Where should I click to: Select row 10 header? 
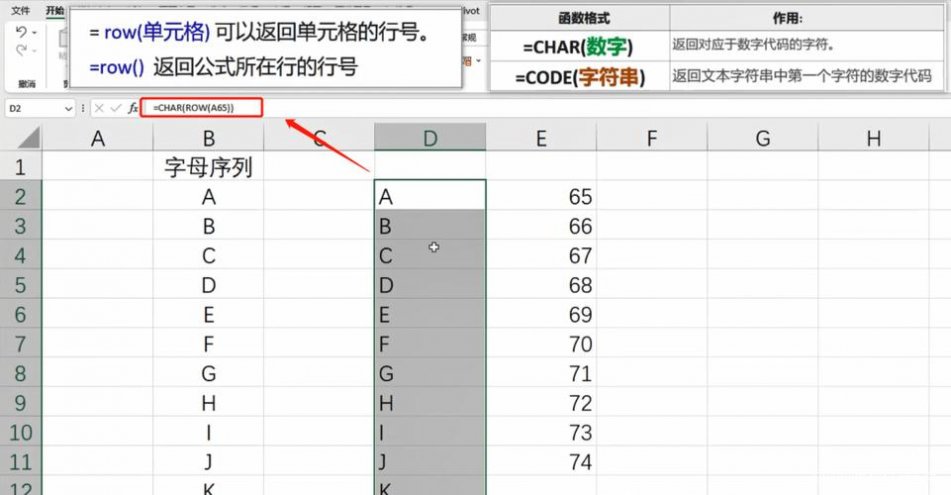(x=21, y=432)
